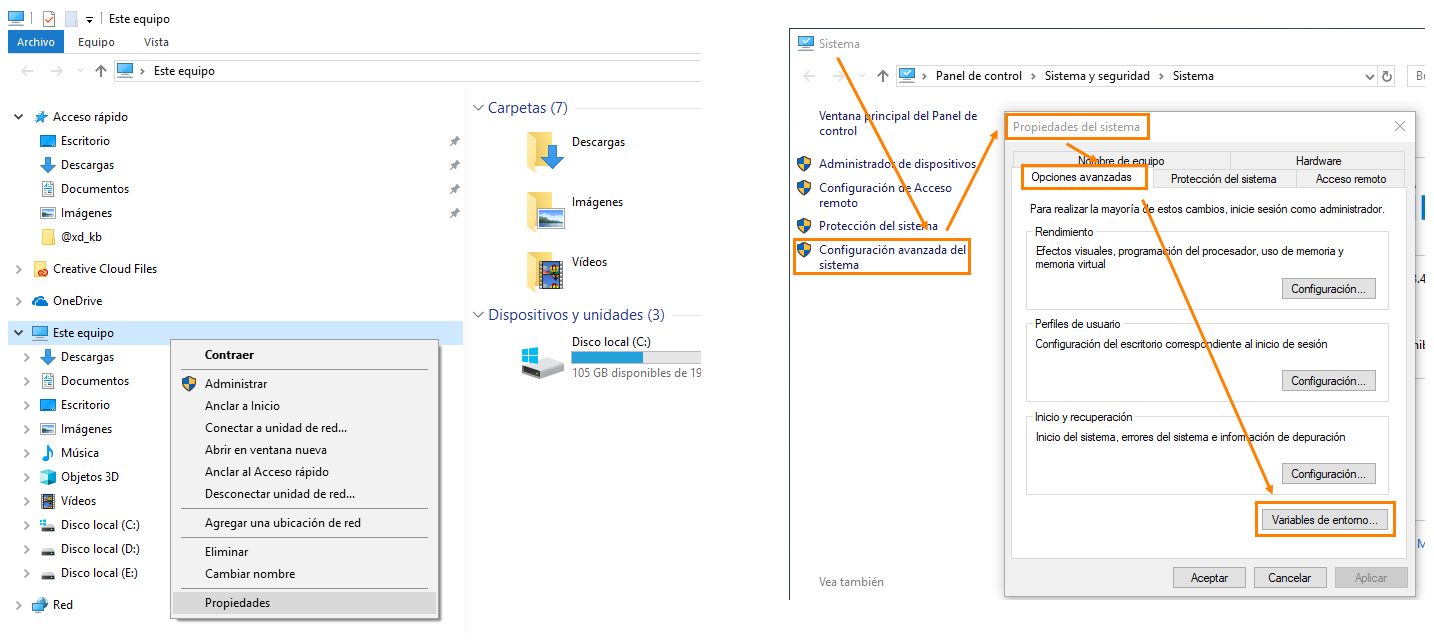Unpin Escritorio from Acceso rápido
Viewport: 1434px width, 643px height.
[x=456, y=140]
